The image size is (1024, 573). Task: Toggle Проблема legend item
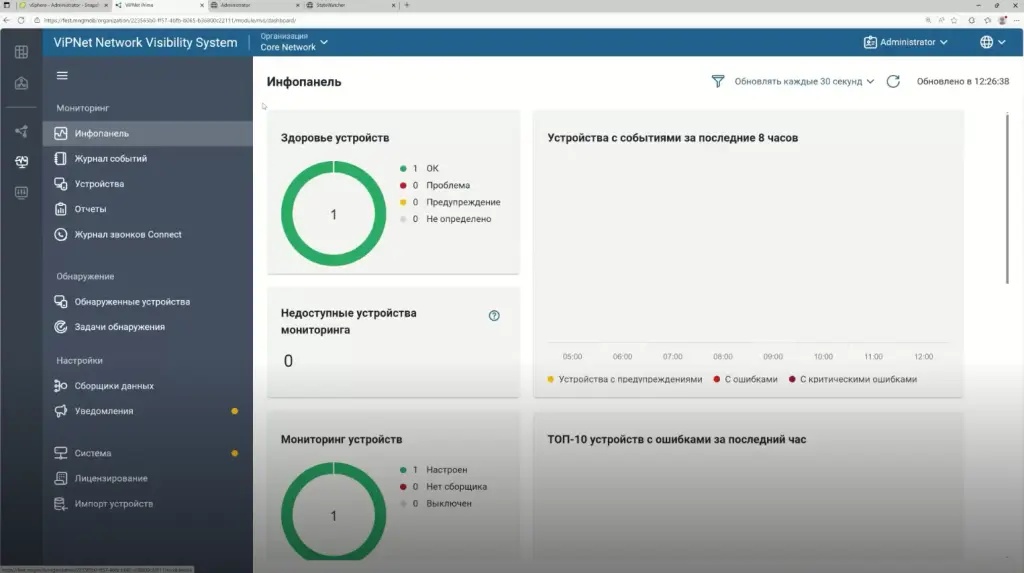pyautogui.click(x=435, y=186)
